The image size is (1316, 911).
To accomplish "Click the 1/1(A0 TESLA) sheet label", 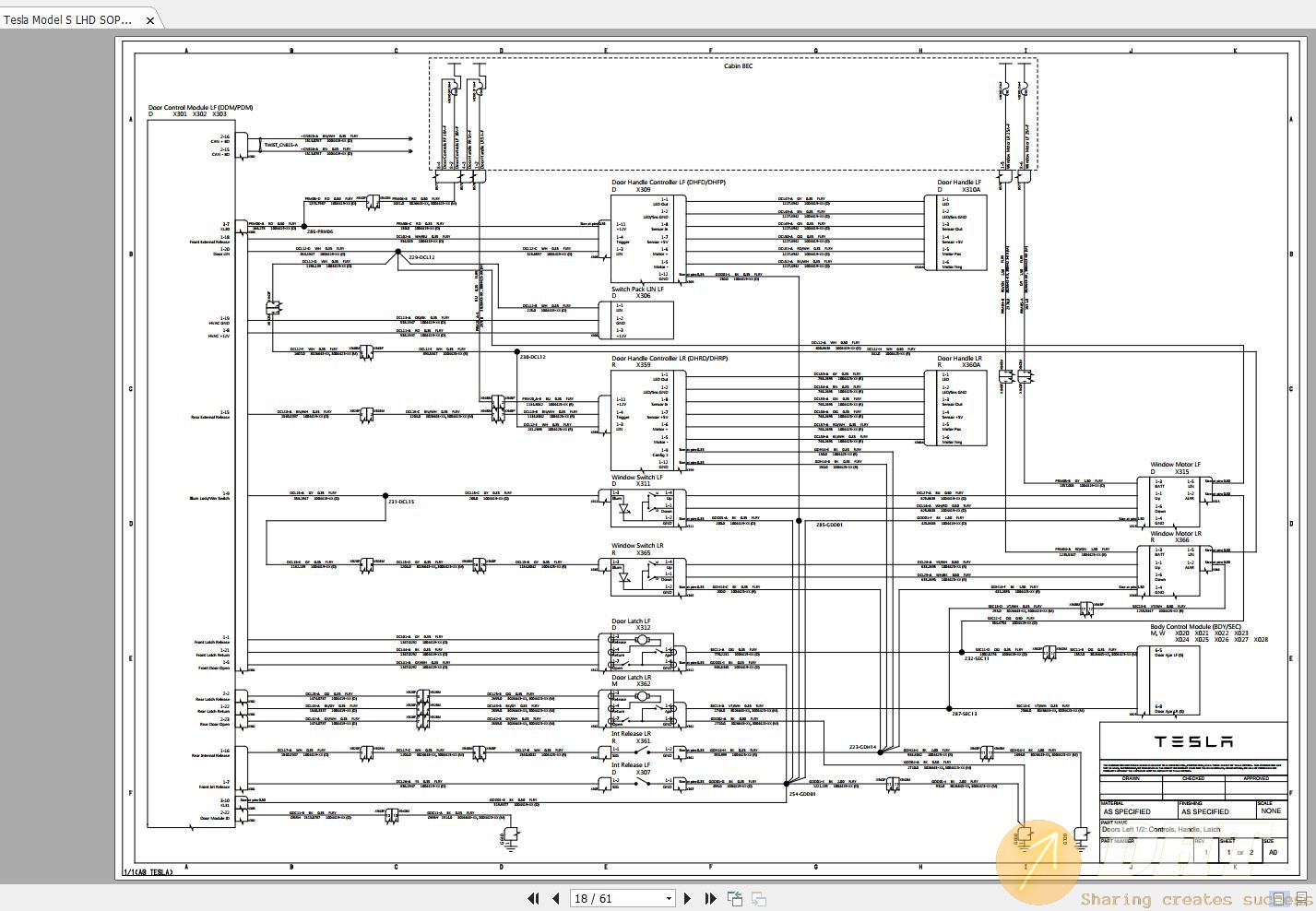I will click(x=148, y=871).
